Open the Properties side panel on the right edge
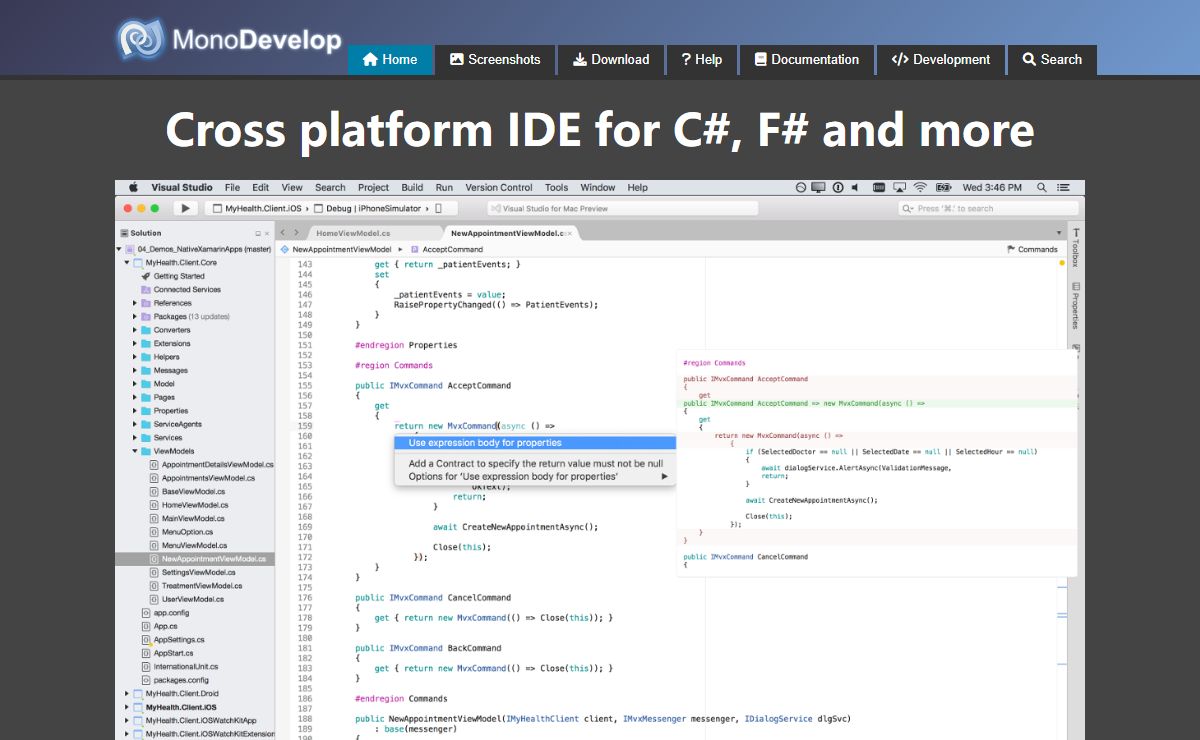 (x=1076, y=305)
